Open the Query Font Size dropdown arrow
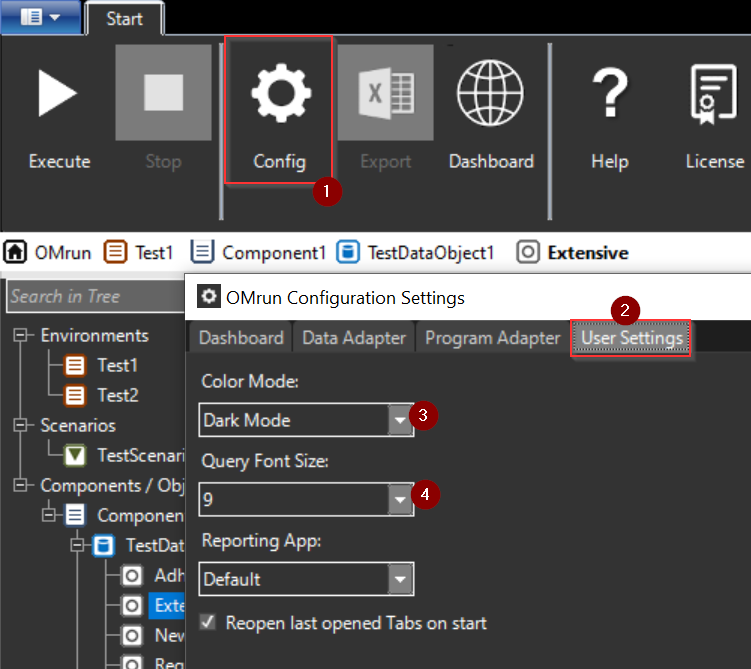The width and height of the screenshot is (751, 669). point(400,499)
